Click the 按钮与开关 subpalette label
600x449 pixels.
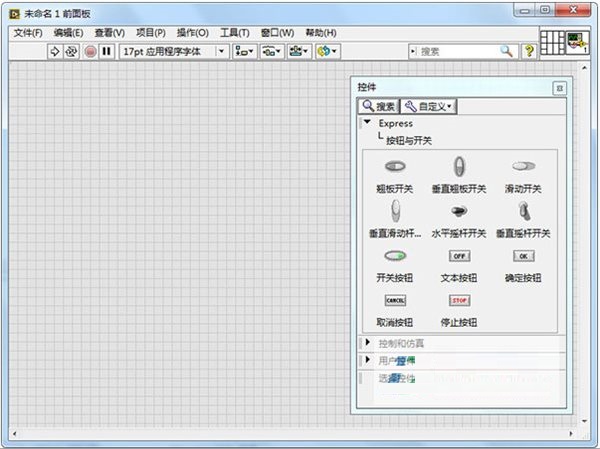point(409,140)
